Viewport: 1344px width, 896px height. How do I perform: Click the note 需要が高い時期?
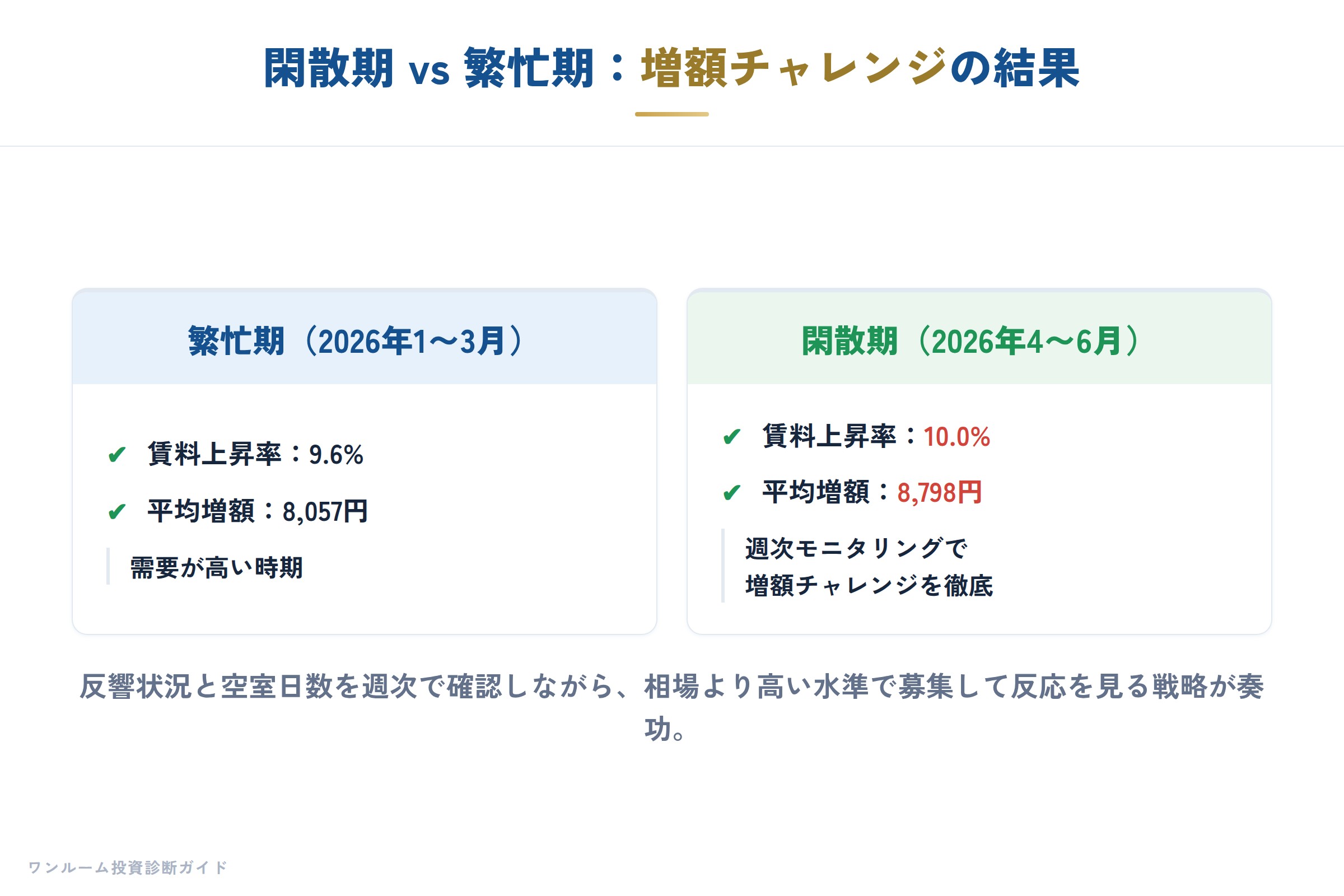(x=216, y=568)
